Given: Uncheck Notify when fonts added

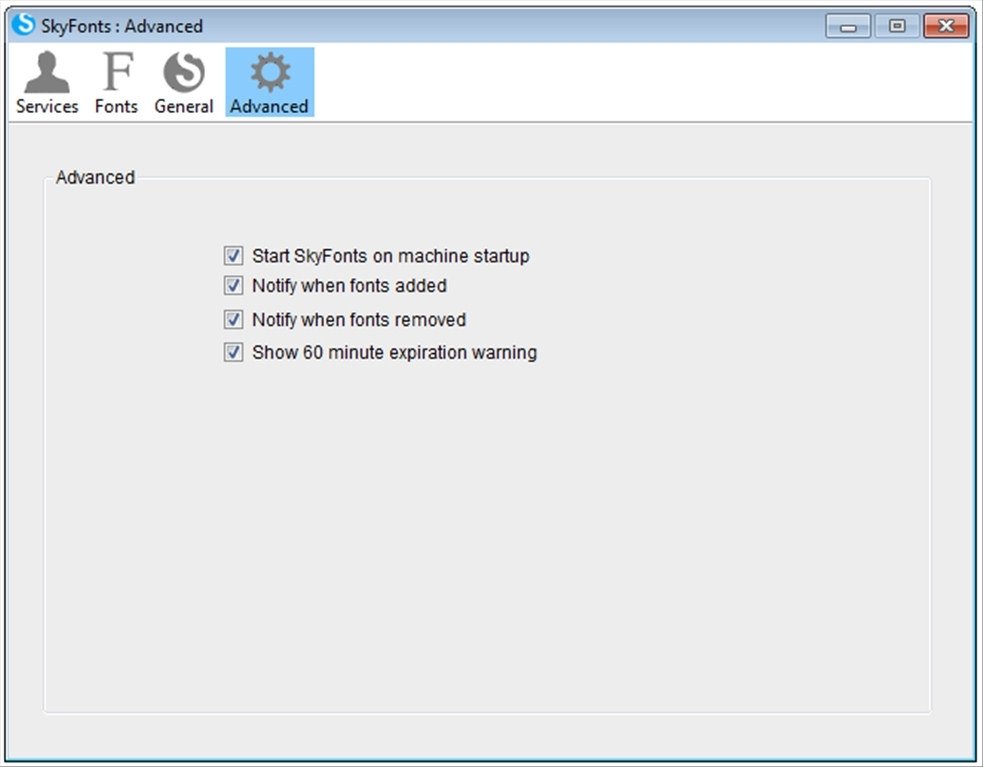Looking at the screenshot, I should pos(233,286).
